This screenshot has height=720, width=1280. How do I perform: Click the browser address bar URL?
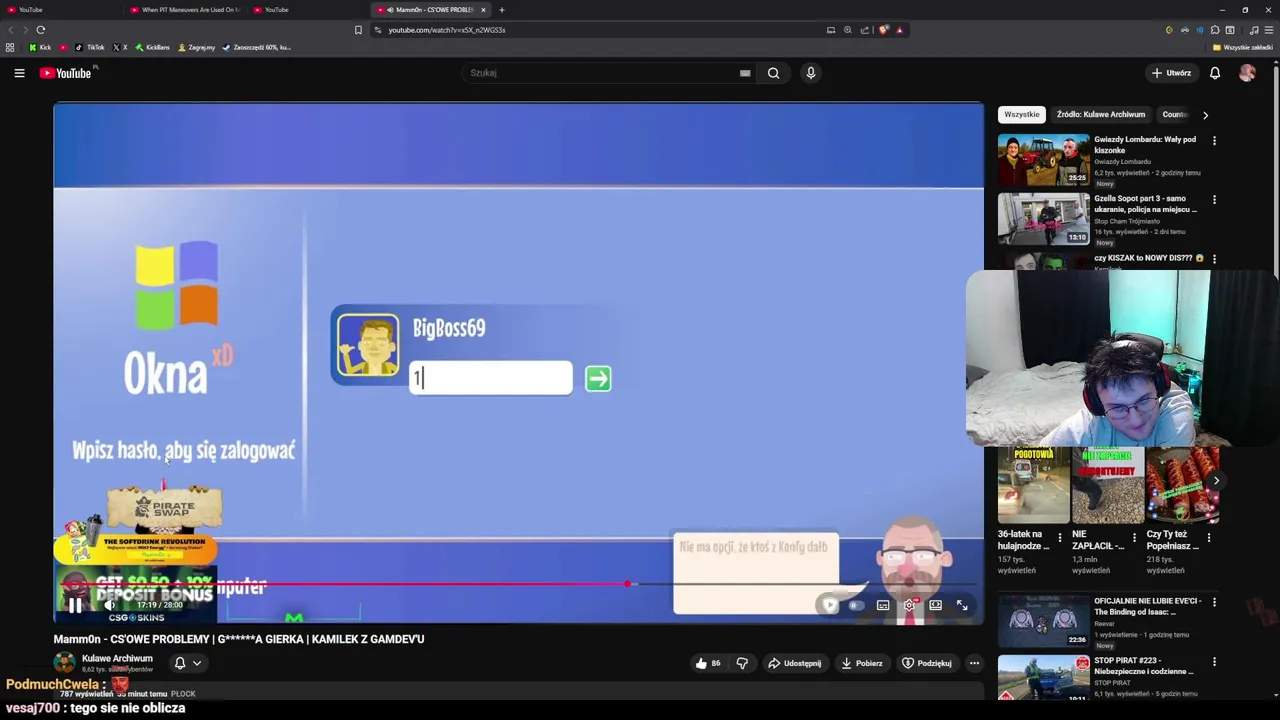pos(447,30)
